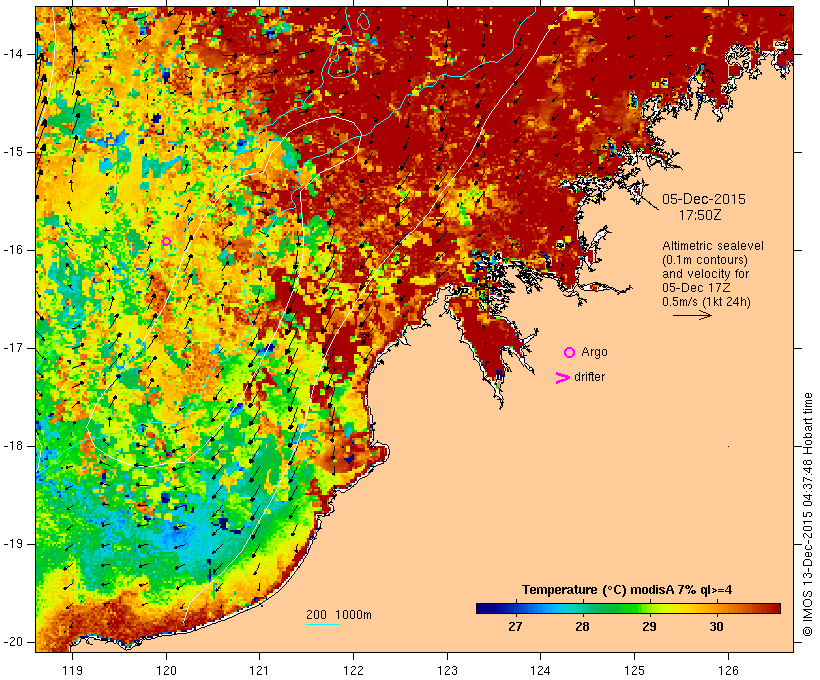Click longitude axis label 123

[x=447, y=670]
